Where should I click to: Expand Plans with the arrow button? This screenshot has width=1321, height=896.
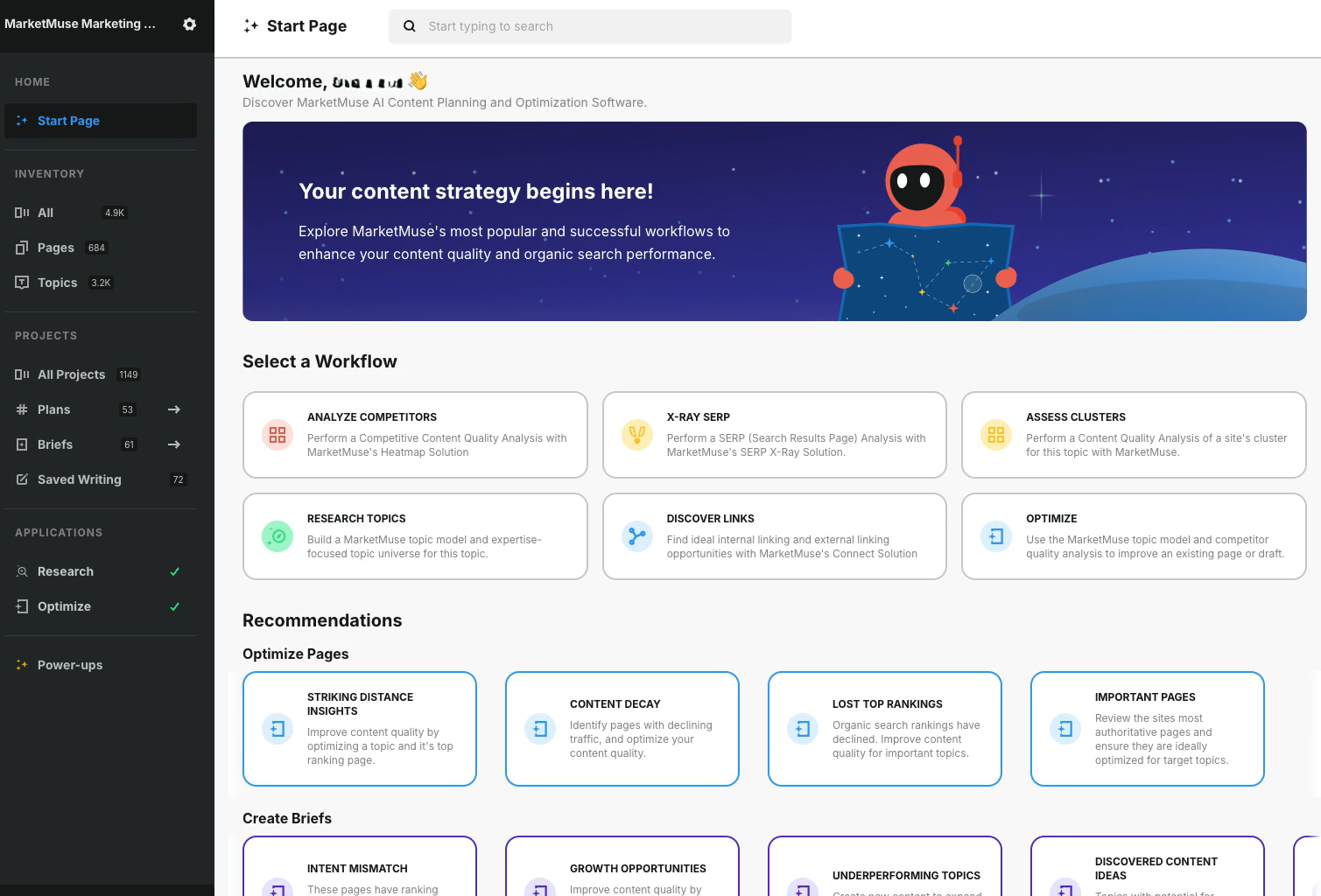[x=174, y=409]
